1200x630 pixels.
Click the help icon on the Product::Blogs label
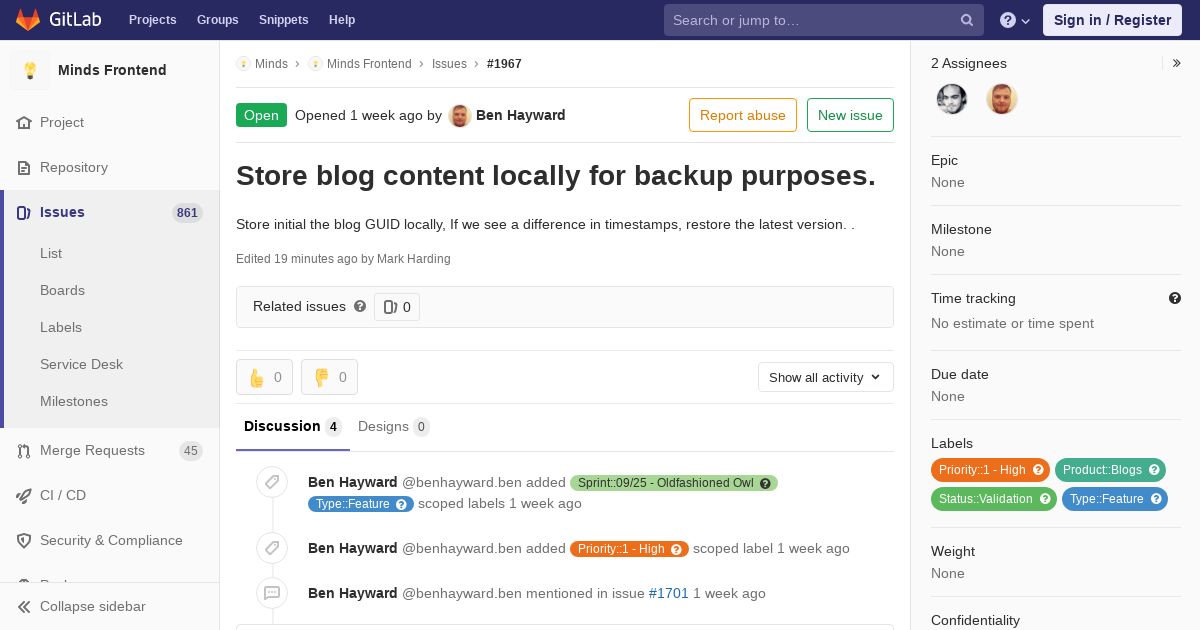tap(1154, 470)
